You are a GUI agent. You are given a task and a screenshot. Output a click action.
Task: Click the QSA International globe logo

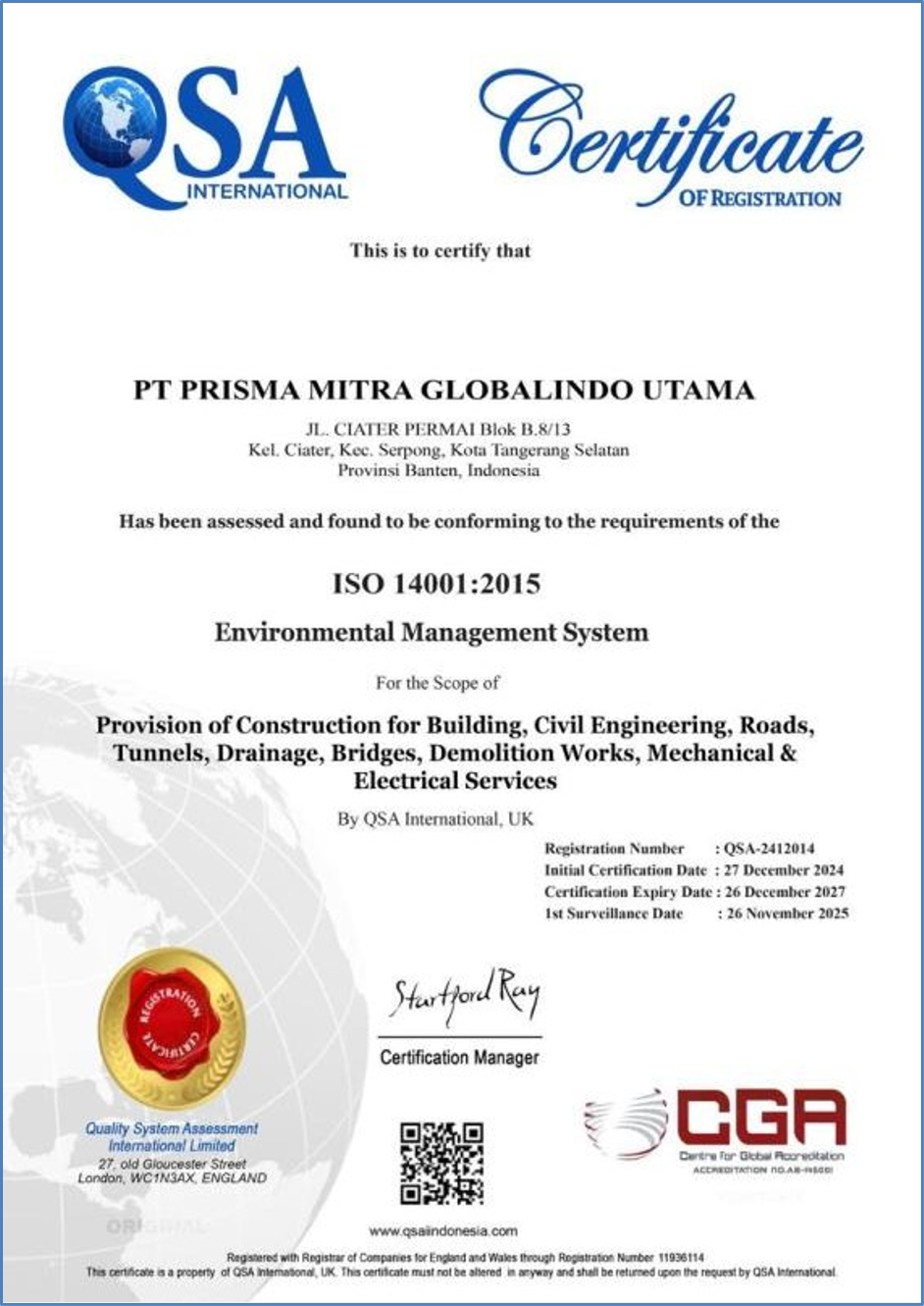pyautogui.click(x=206, y=135)
